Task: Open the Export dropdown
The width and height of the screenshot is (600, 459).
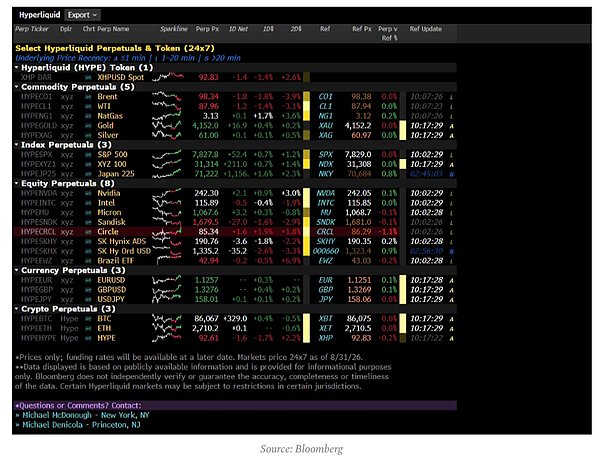Action: (x=82, y=15)
